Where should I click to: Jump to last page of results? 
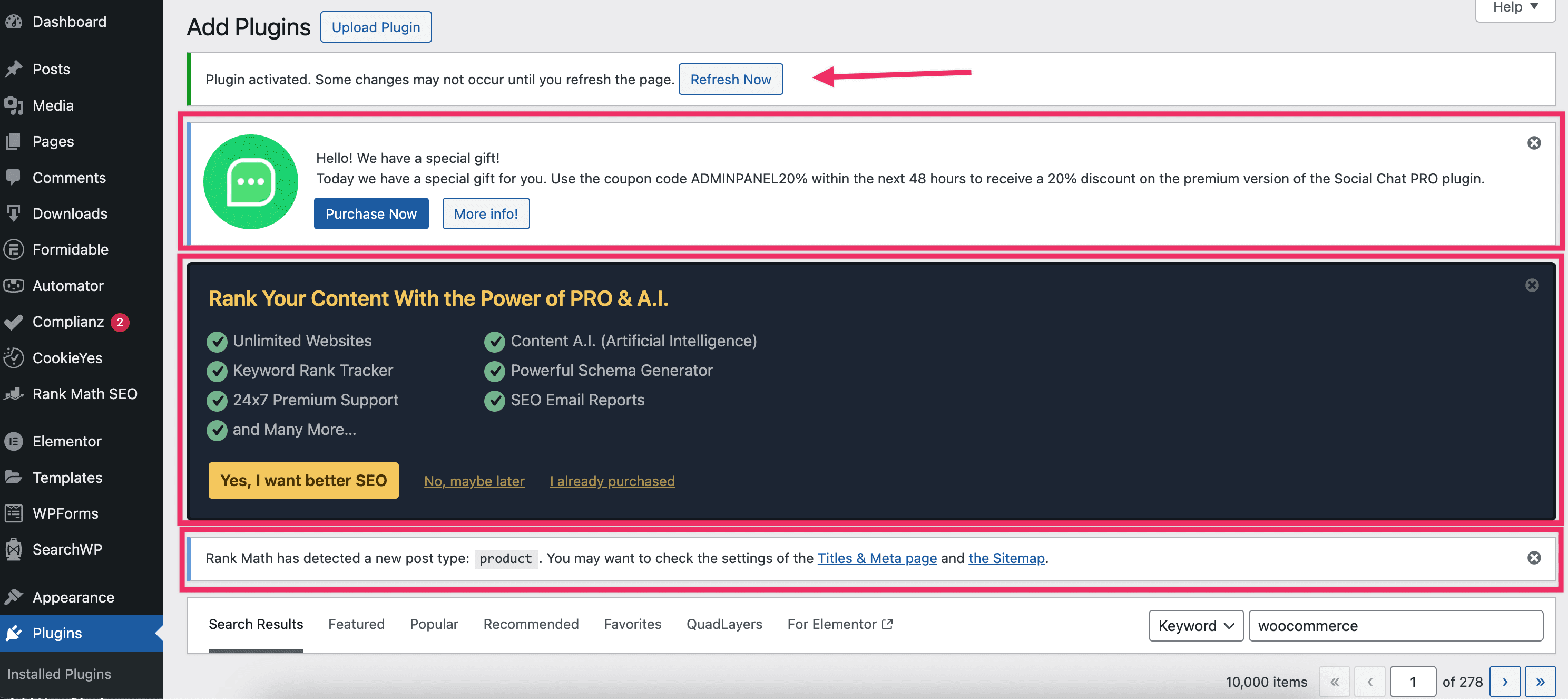tap(1540, 682)
